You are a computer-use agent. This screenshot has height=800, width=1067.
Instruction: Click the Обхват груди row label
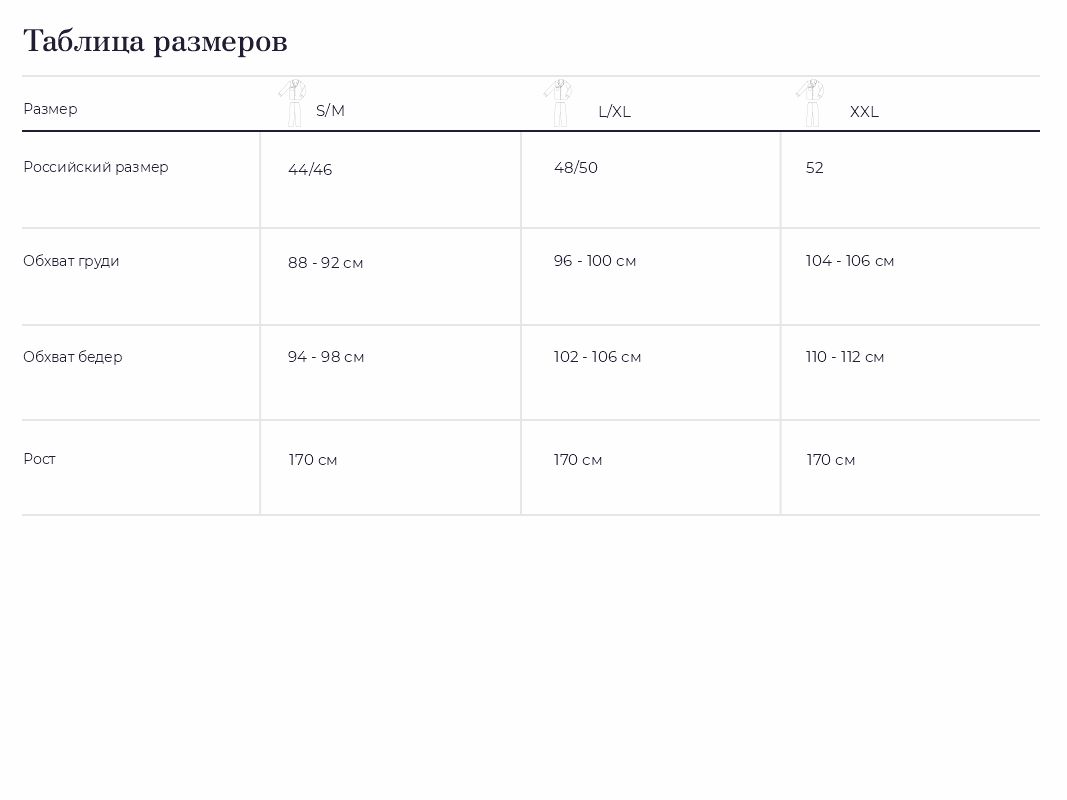(x=71, y=261)
